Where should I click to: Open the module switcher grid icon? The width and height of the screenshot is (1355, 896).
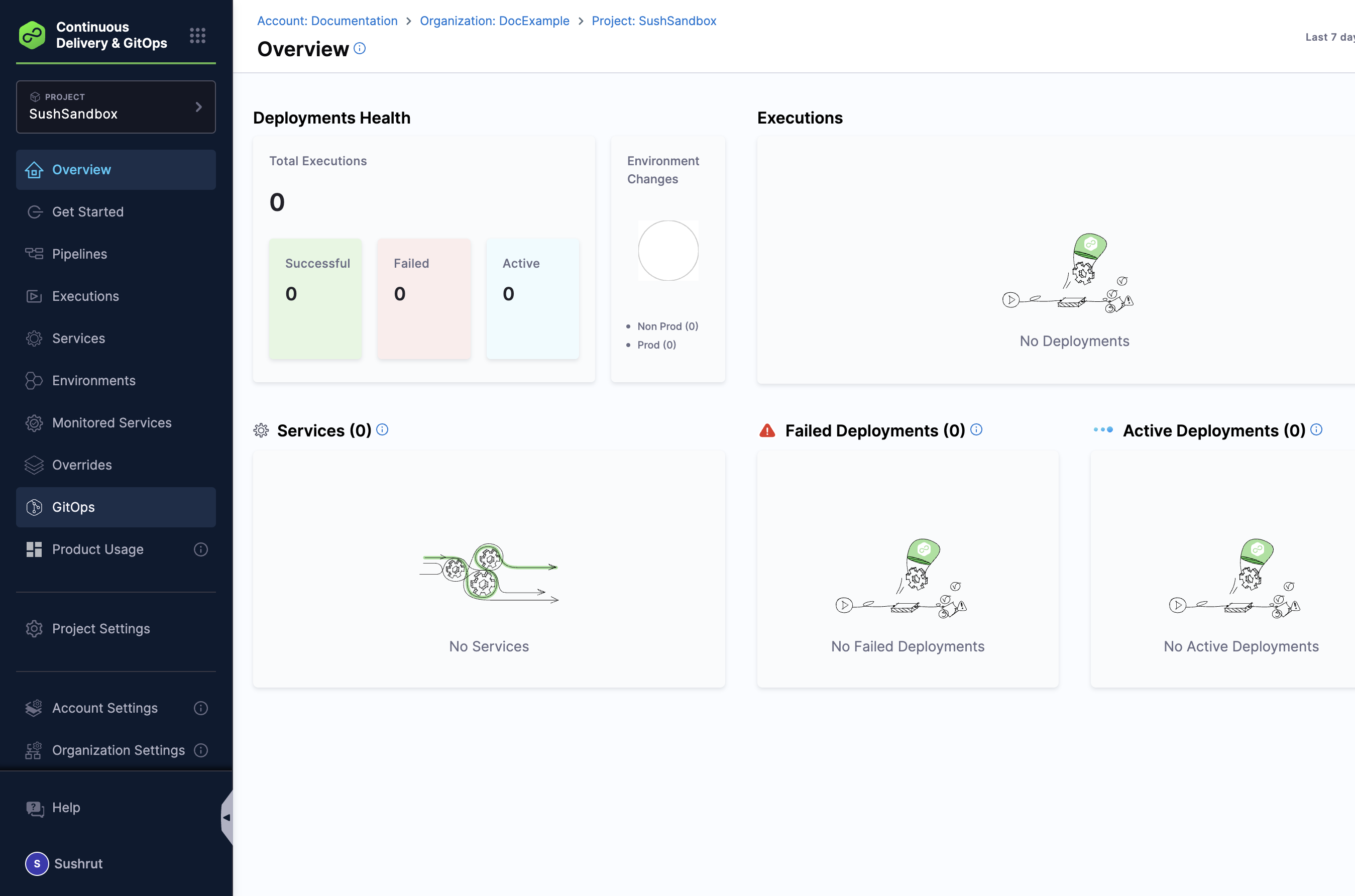198,36
